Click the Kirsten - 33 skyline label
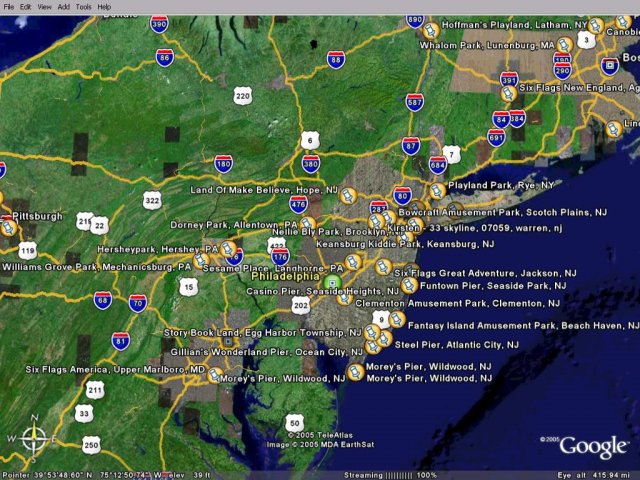This screenshot has width=640, height=480. (x=476, y=228)
